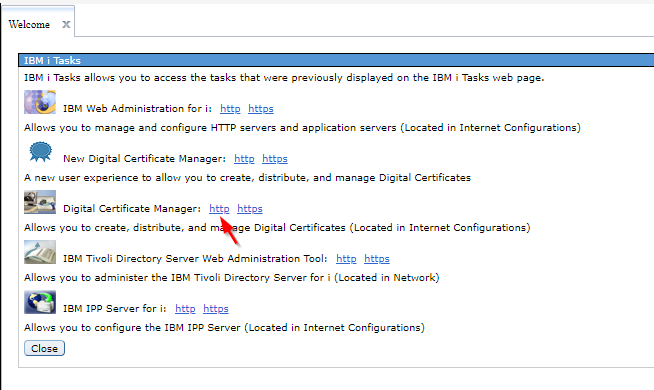Viewport: 654px width, 390px height.
Task: Open New Digital Certificate Manager https link
Action: (275, 159)
